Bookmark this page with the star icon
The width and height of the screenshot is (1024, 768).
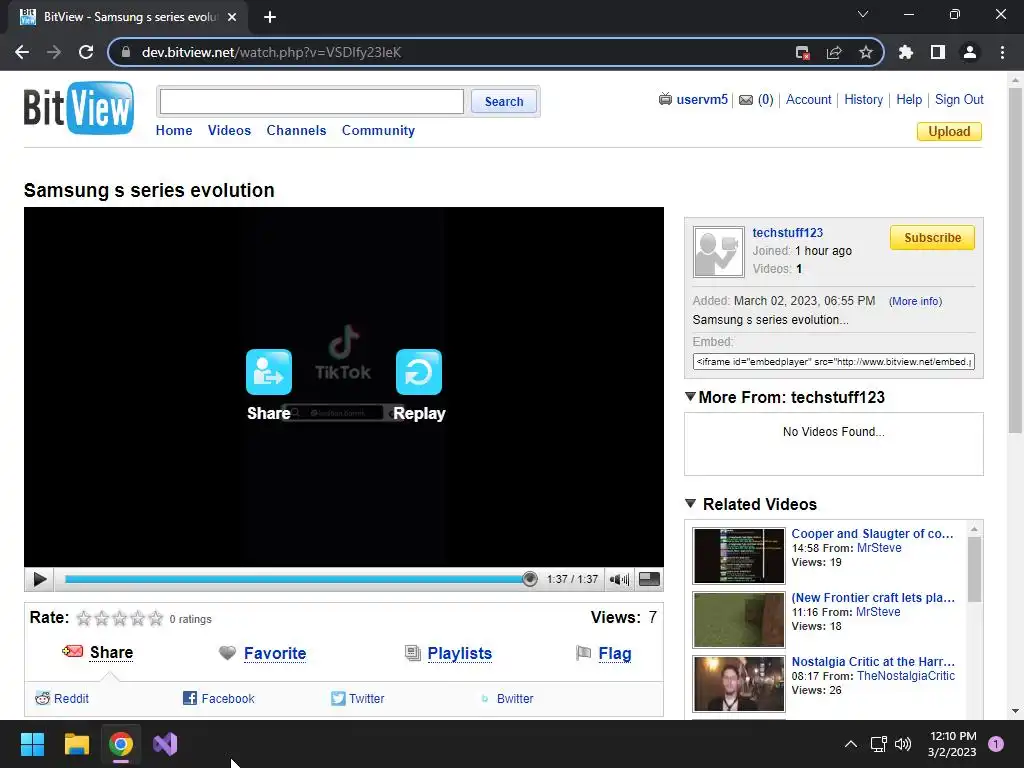click(x=865, y=52)
